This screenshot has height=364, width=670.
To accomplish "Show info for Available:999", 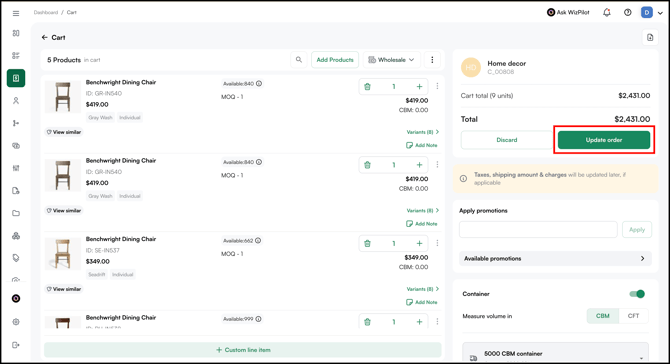I will click(x=259, y=319).
